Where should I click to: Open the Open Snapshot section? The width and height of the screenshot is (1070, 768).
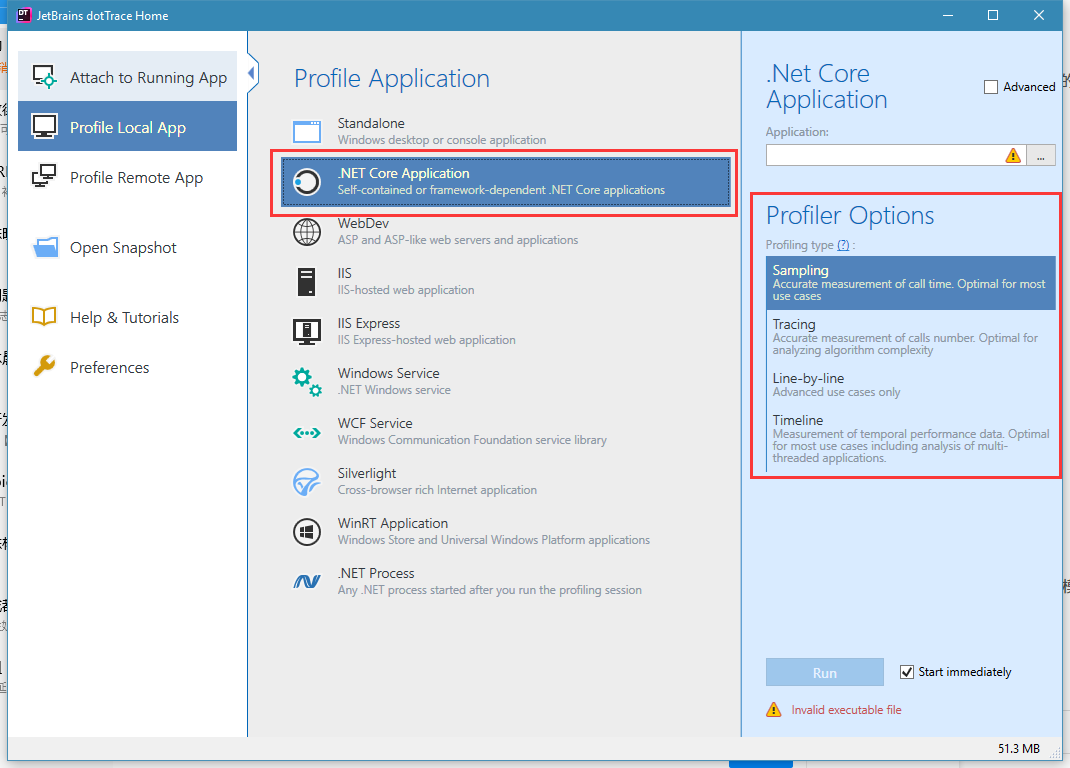[x=128, y=247]
